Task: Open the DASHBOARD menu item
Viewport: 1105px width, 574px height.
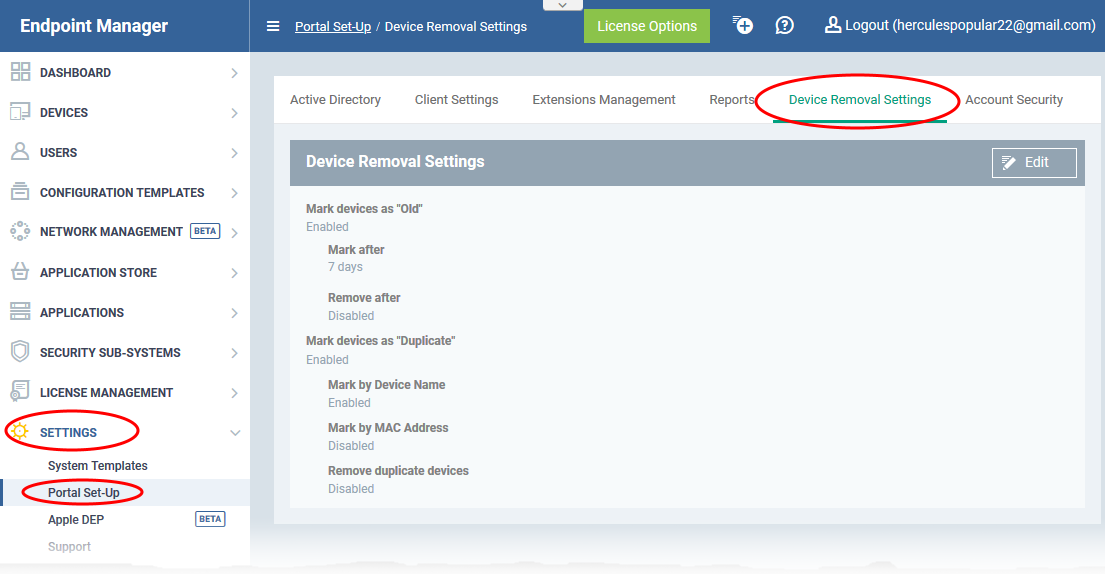Action: tap(75, 73)
